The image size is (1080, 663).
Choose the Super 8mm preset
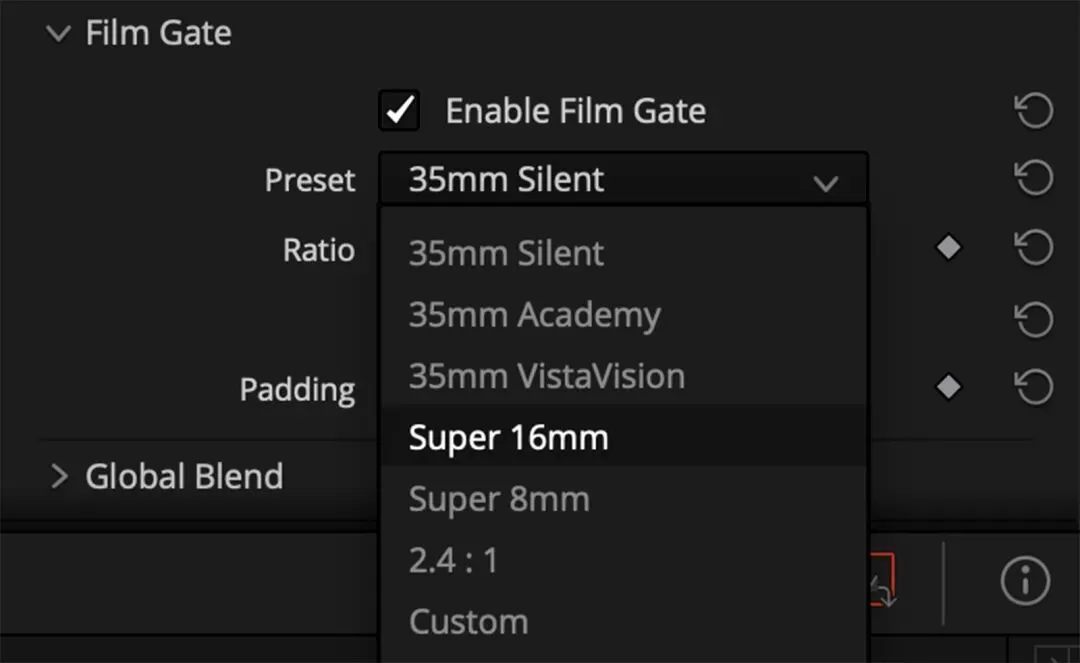(498, 499)
